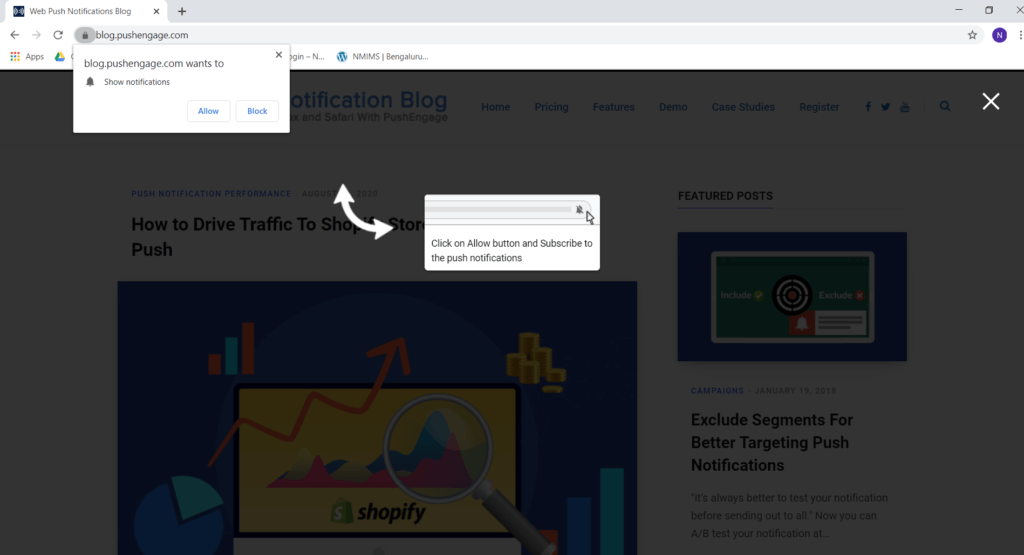The height and width of the screenshot is (555, 1024).
Task: Open the Shopify featured image thumbnail
Action: point(377,418)
